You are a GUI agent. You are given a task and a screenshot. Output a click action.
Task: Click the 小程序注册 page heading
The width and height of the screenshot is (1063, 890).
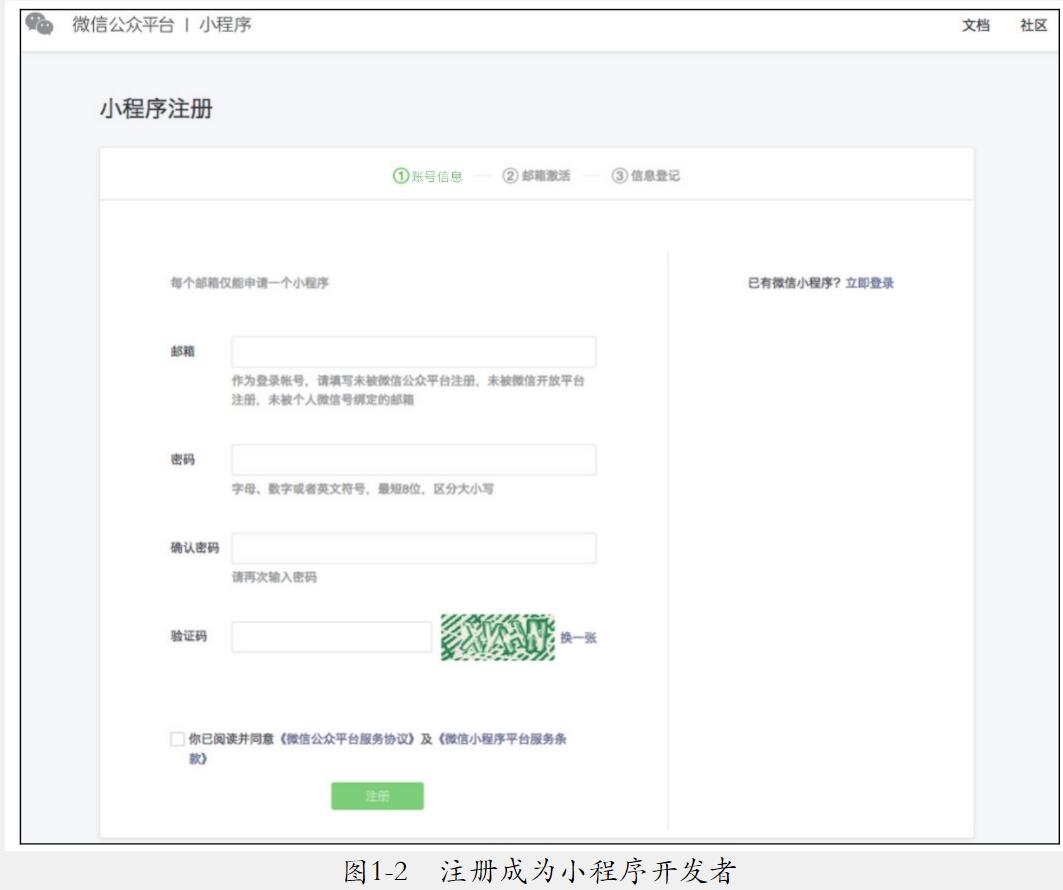coord(155,109)
